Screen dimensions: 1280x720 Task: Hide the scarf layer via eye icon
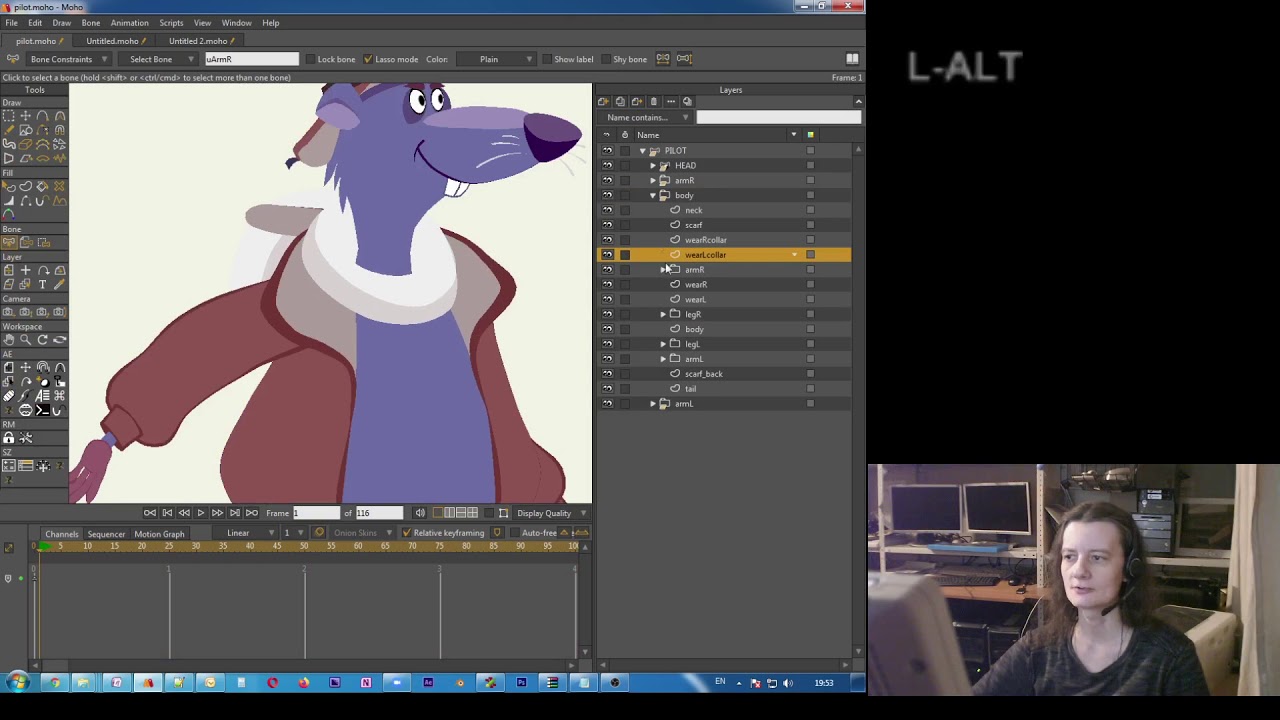(x=607, y=225)
